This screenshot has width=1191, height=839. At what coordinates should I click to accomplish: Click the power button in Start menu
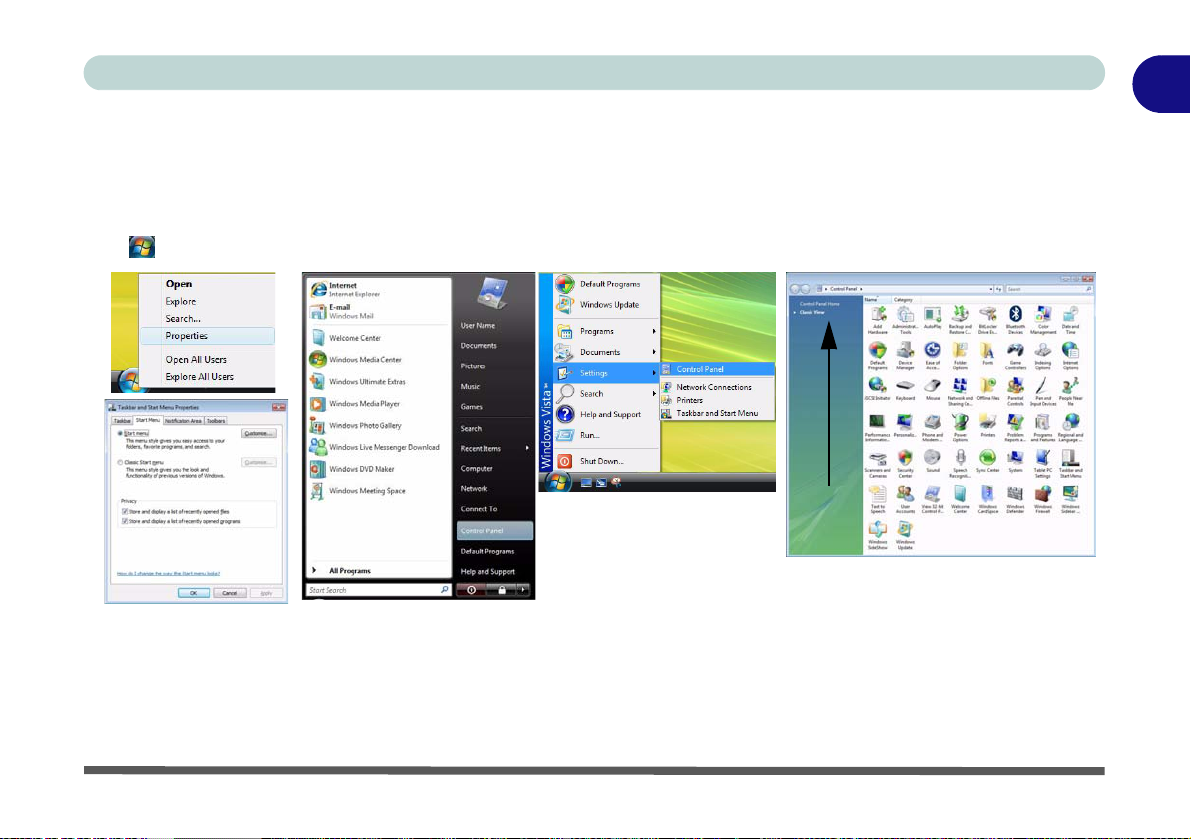(x=471, y=590)
